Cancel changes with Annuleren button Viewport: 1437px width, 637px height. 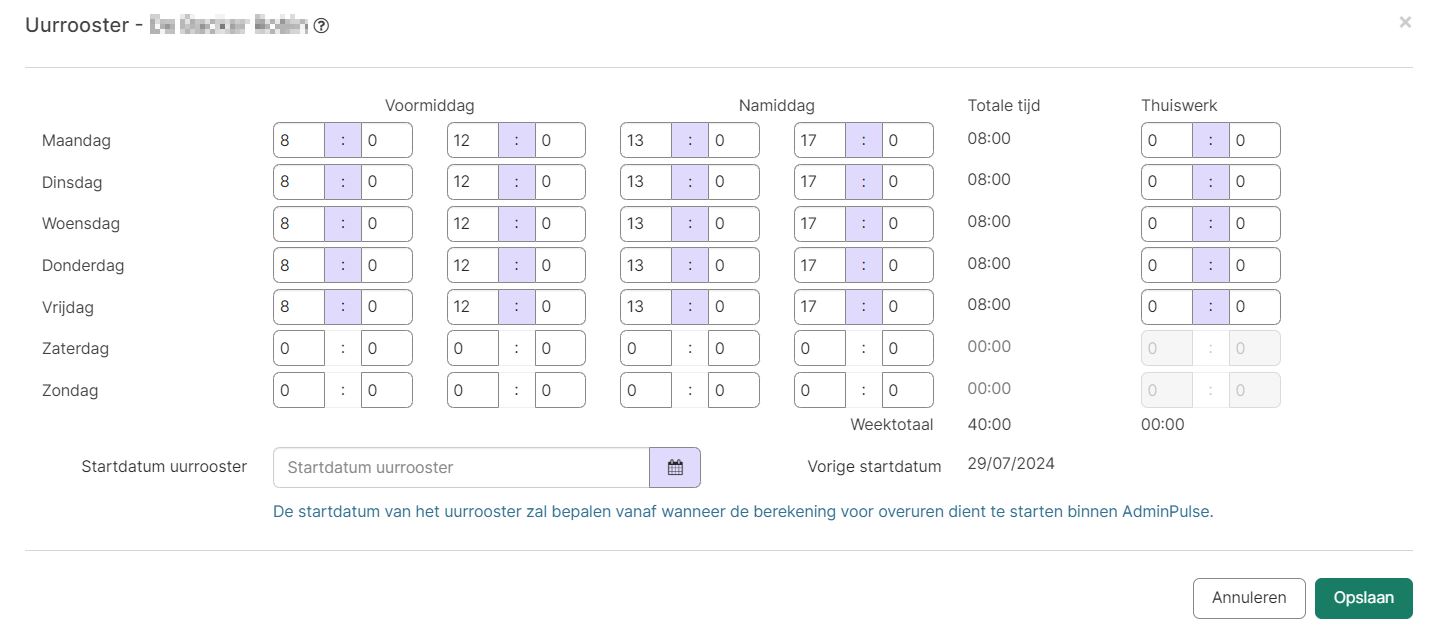[1249, 598]
